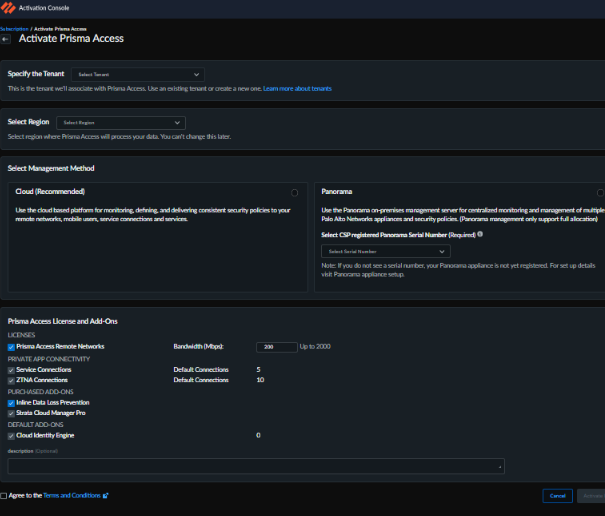This screenshot has width=605, height=516.
Task: Uncheck the Inline Data Loss Prevention checkbox
Action: pyautogui.click(x=11, y=402)
